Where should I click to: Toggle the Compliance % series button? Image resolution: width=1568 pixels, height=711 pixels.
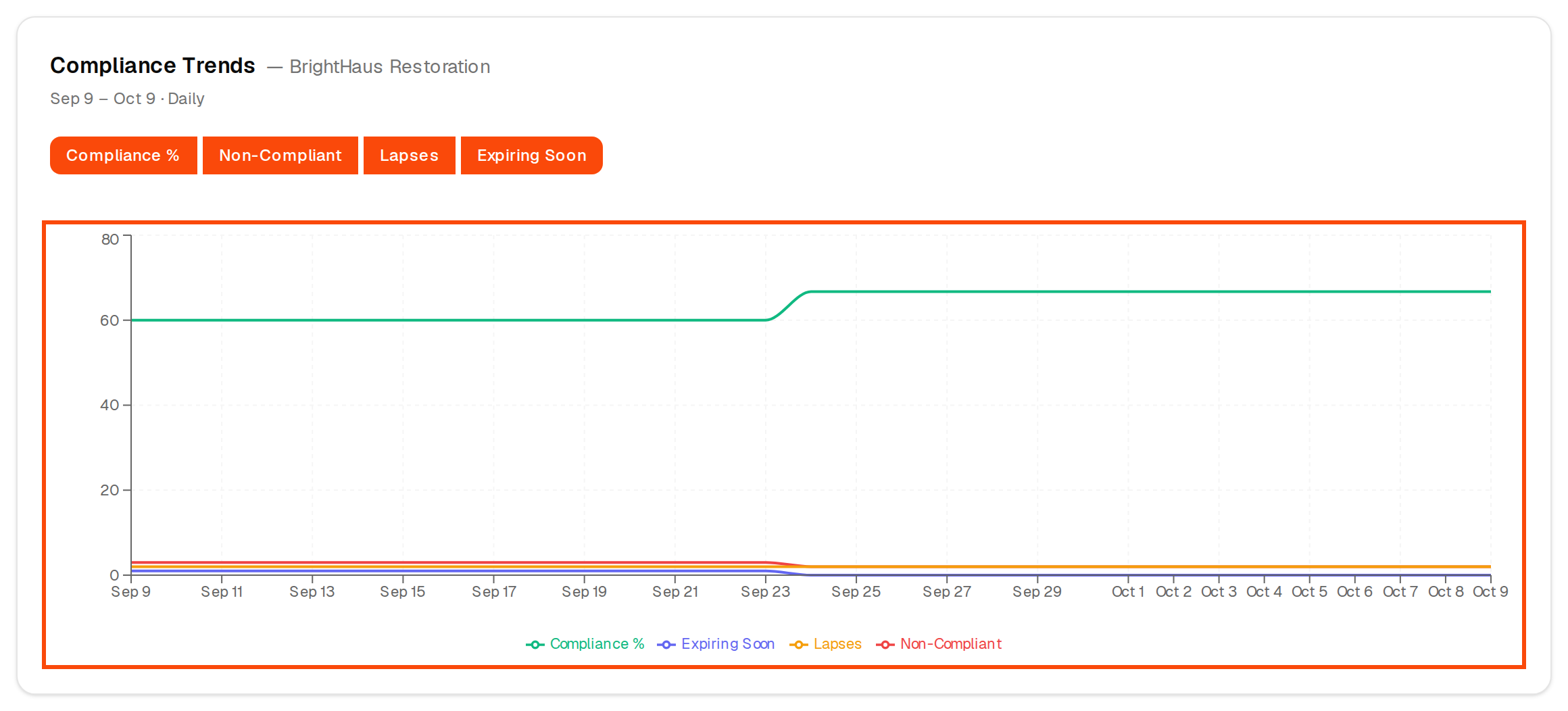pos(124,155)
